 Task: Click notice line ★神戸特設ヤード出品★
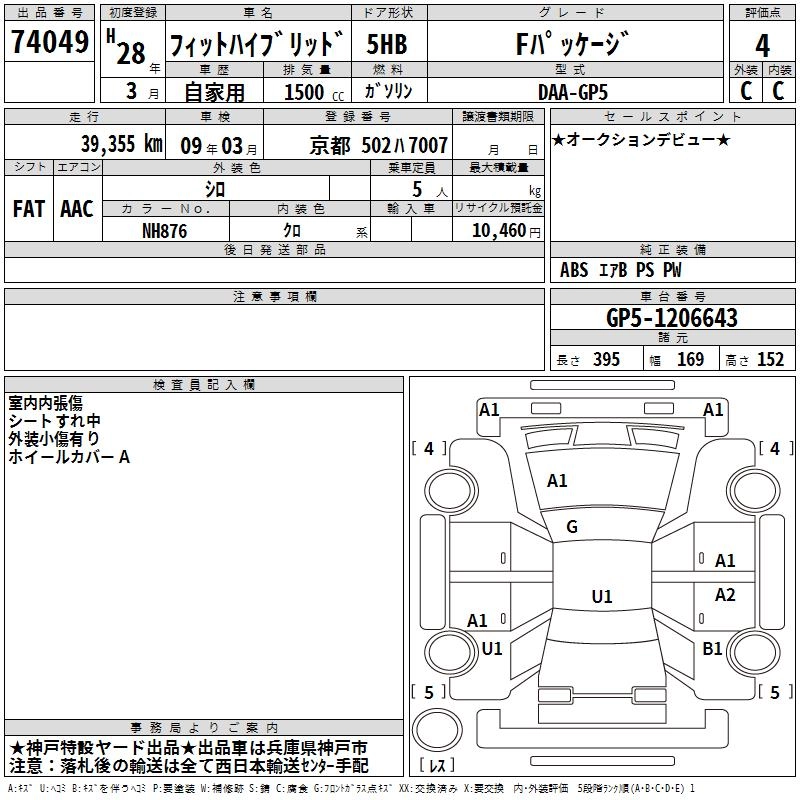(103, 748)
